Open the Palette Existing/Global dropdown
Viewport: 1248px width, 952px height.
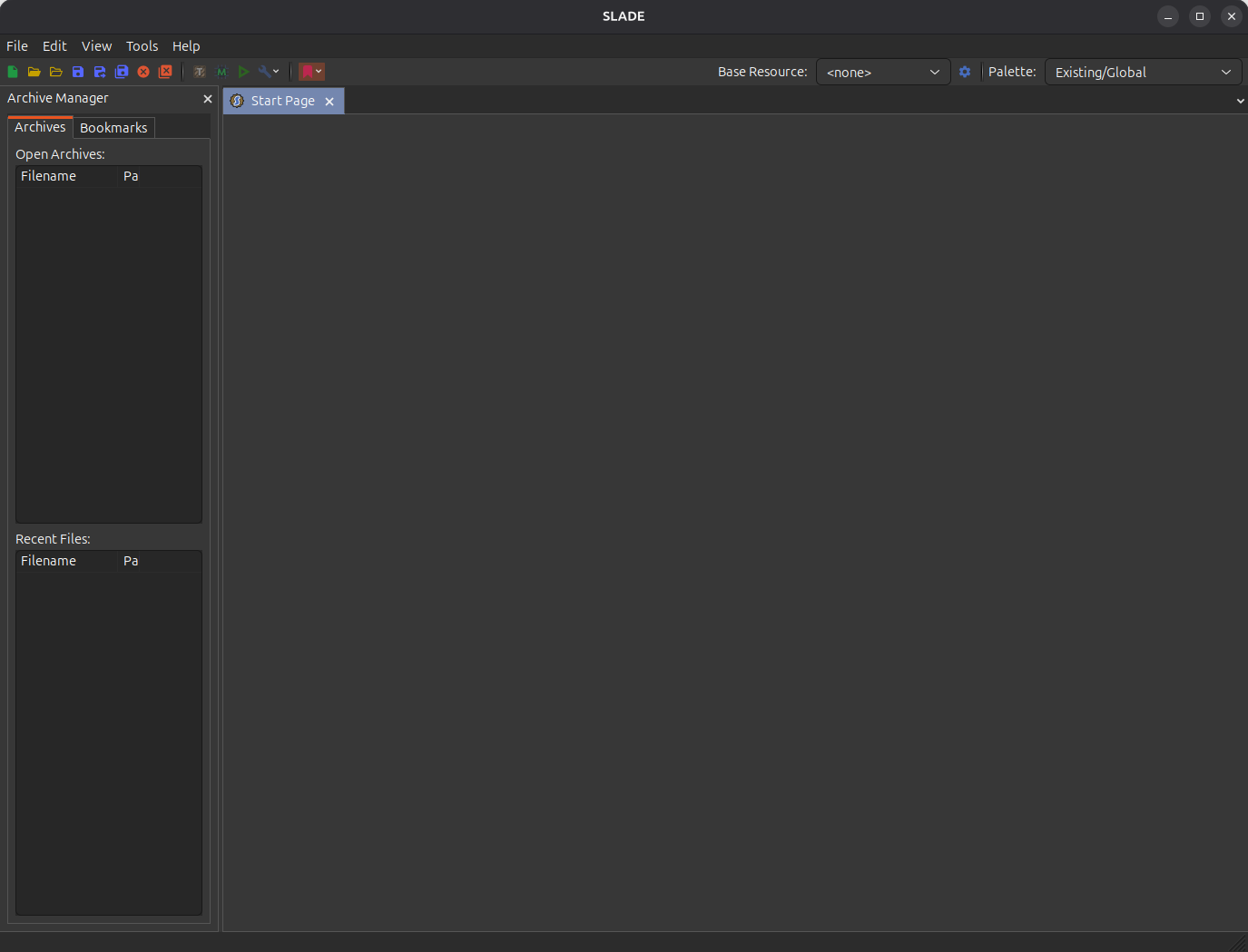click(x=1143, y=72)
